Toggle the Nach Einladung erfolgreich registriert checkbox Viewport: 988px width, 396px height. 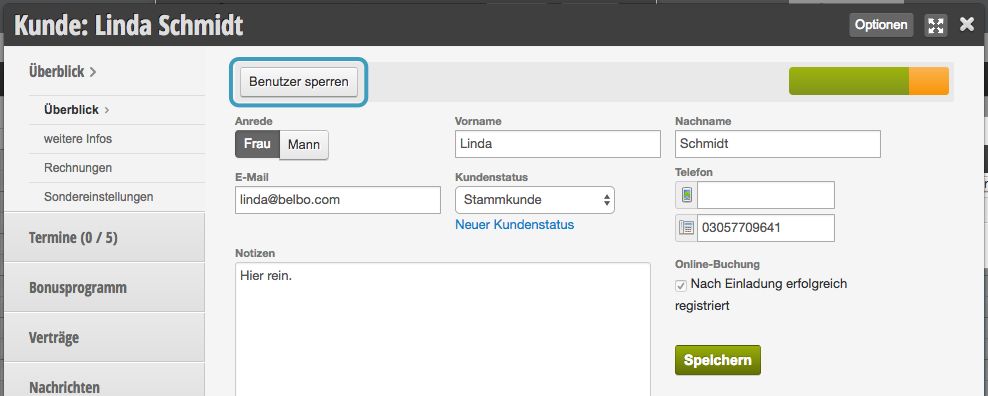pos(681,286)
